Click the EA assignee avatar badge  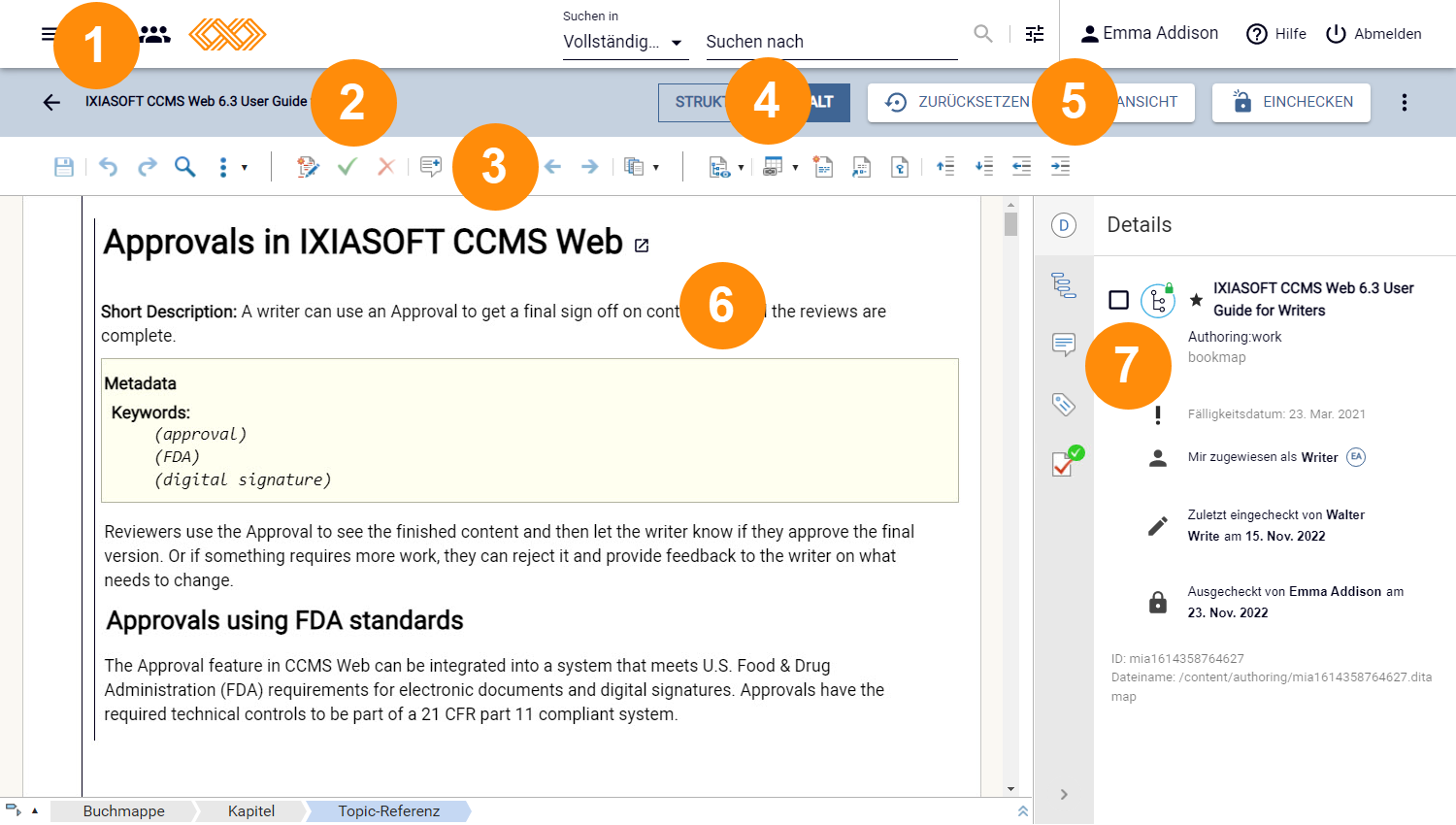(1356, 457)
